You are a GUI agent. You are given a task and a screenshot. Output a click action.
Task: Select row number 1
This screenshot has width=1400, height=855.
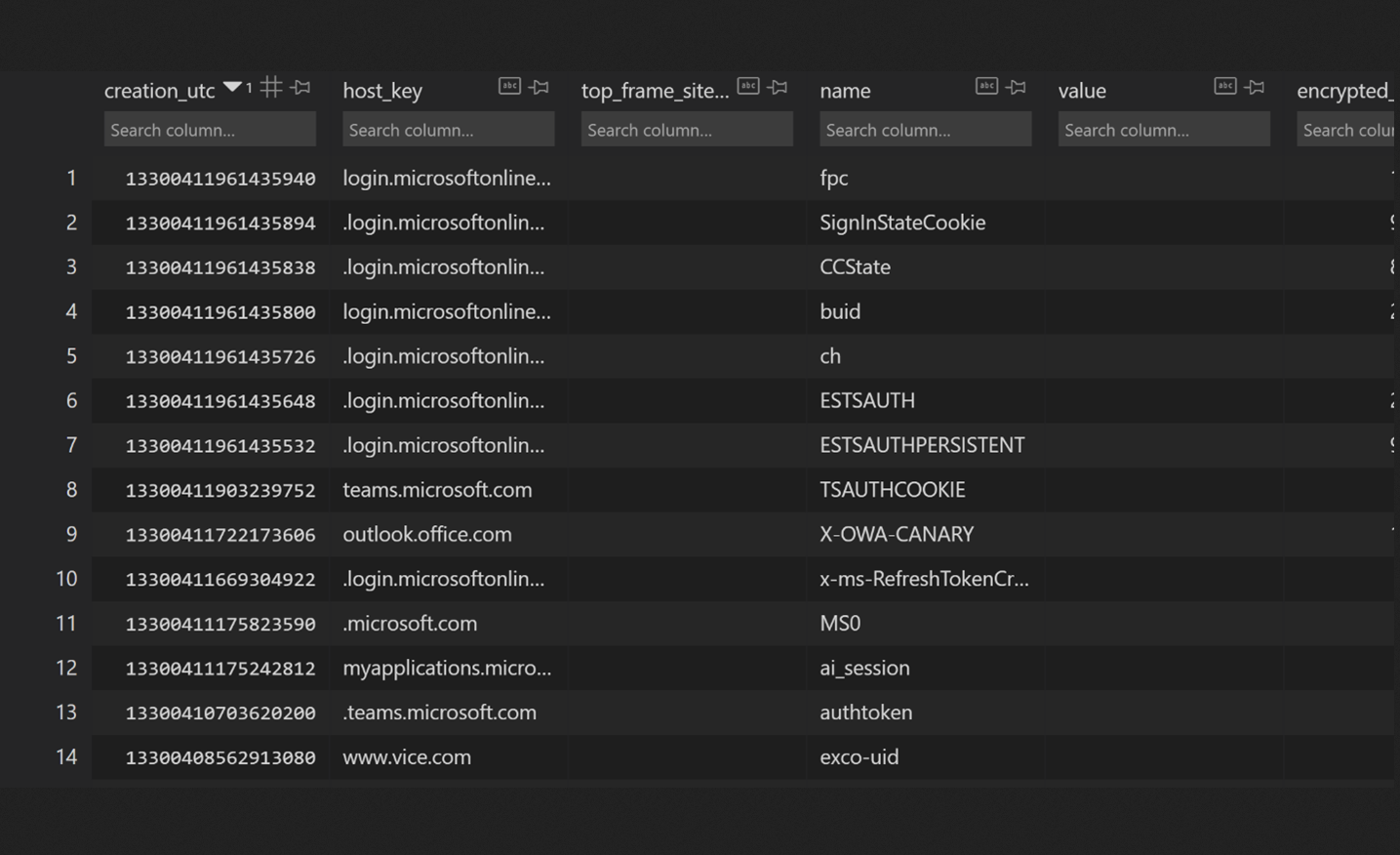[71, 178]
